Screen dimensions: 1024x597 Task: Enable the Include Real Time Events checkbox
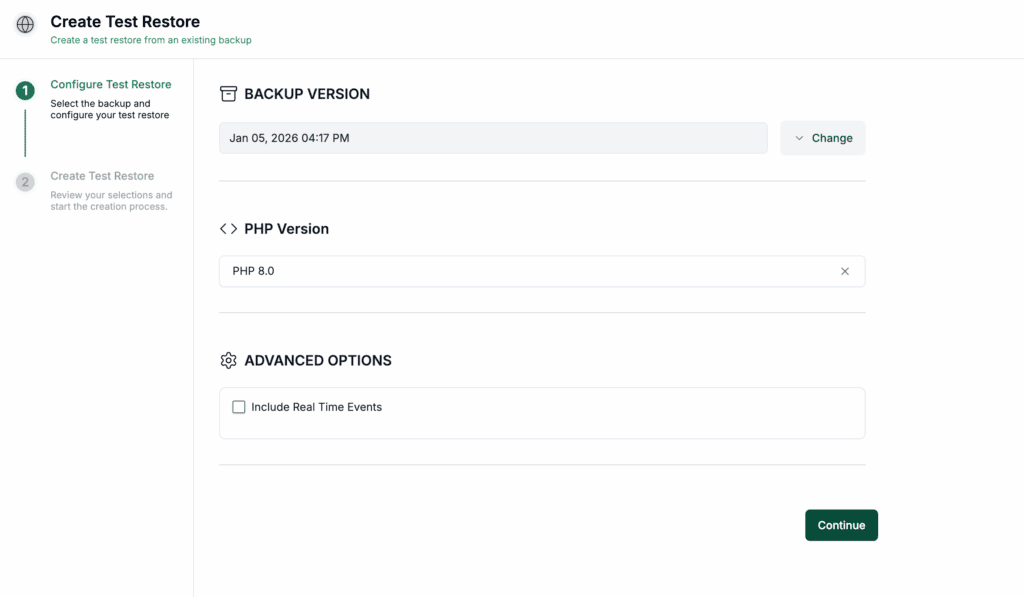click(239, 407)
